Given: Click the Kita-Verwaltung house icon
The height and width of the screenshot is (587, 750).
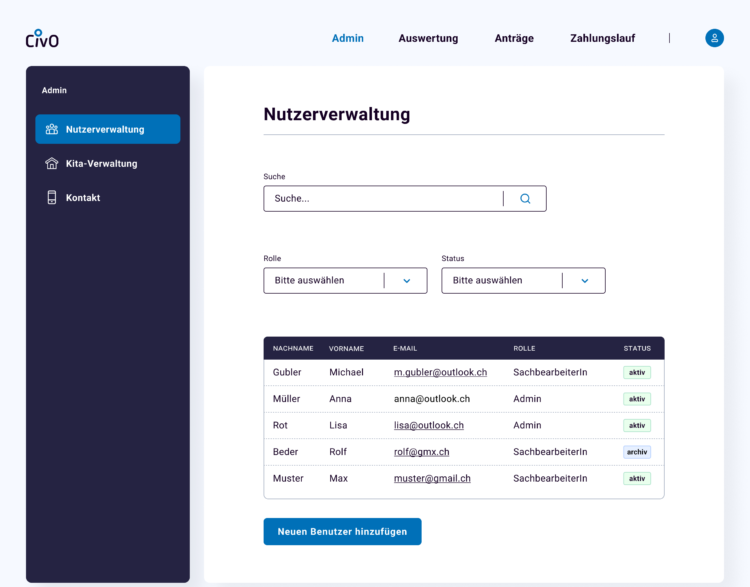Looking at the screenshot, I should point(52,164).
